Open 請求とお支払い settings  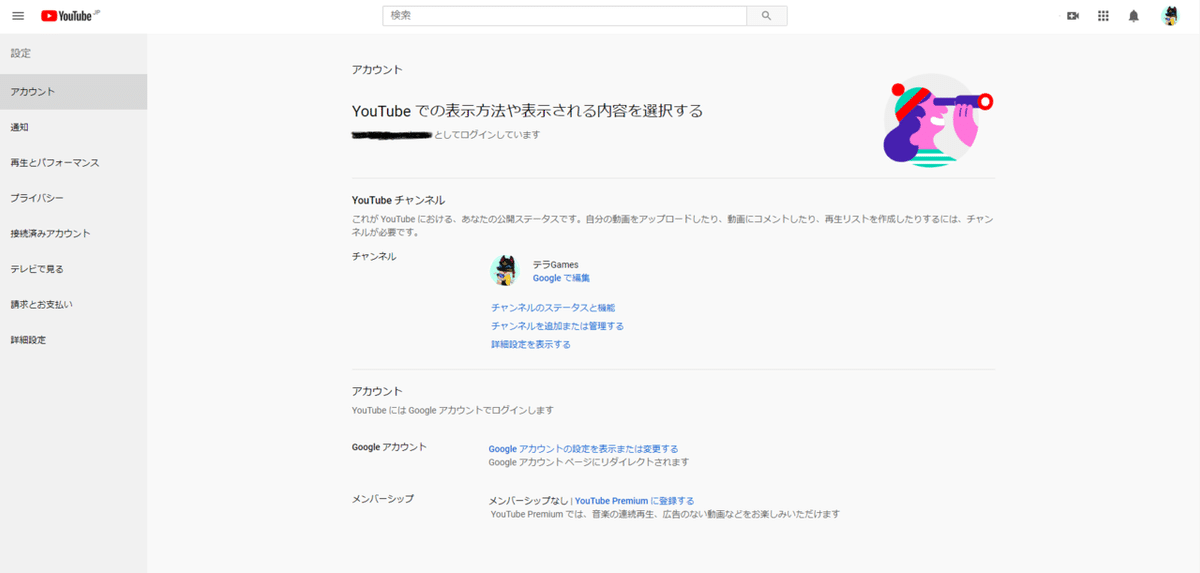[73, 304]
